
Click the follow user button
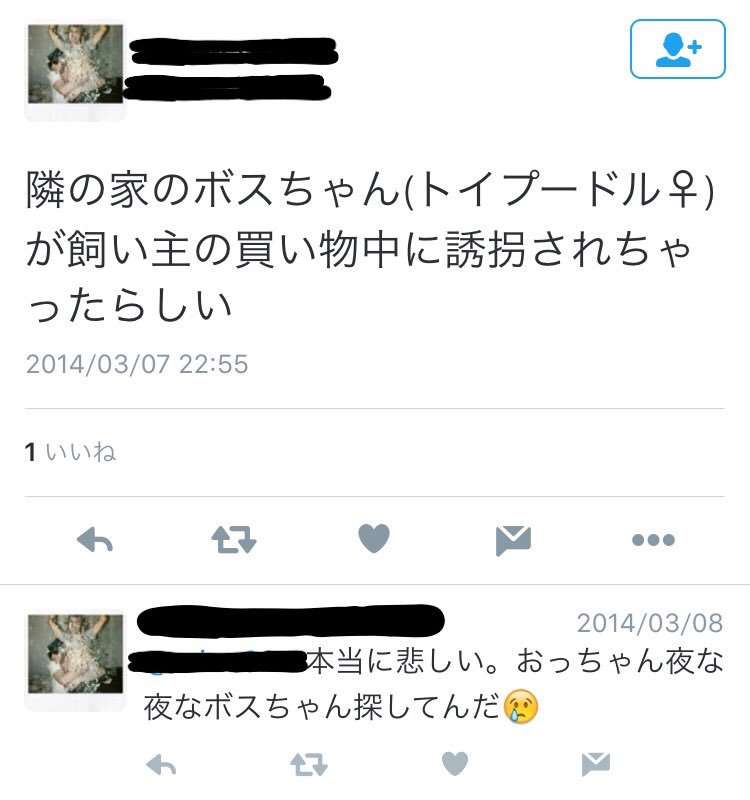[678, 49]
